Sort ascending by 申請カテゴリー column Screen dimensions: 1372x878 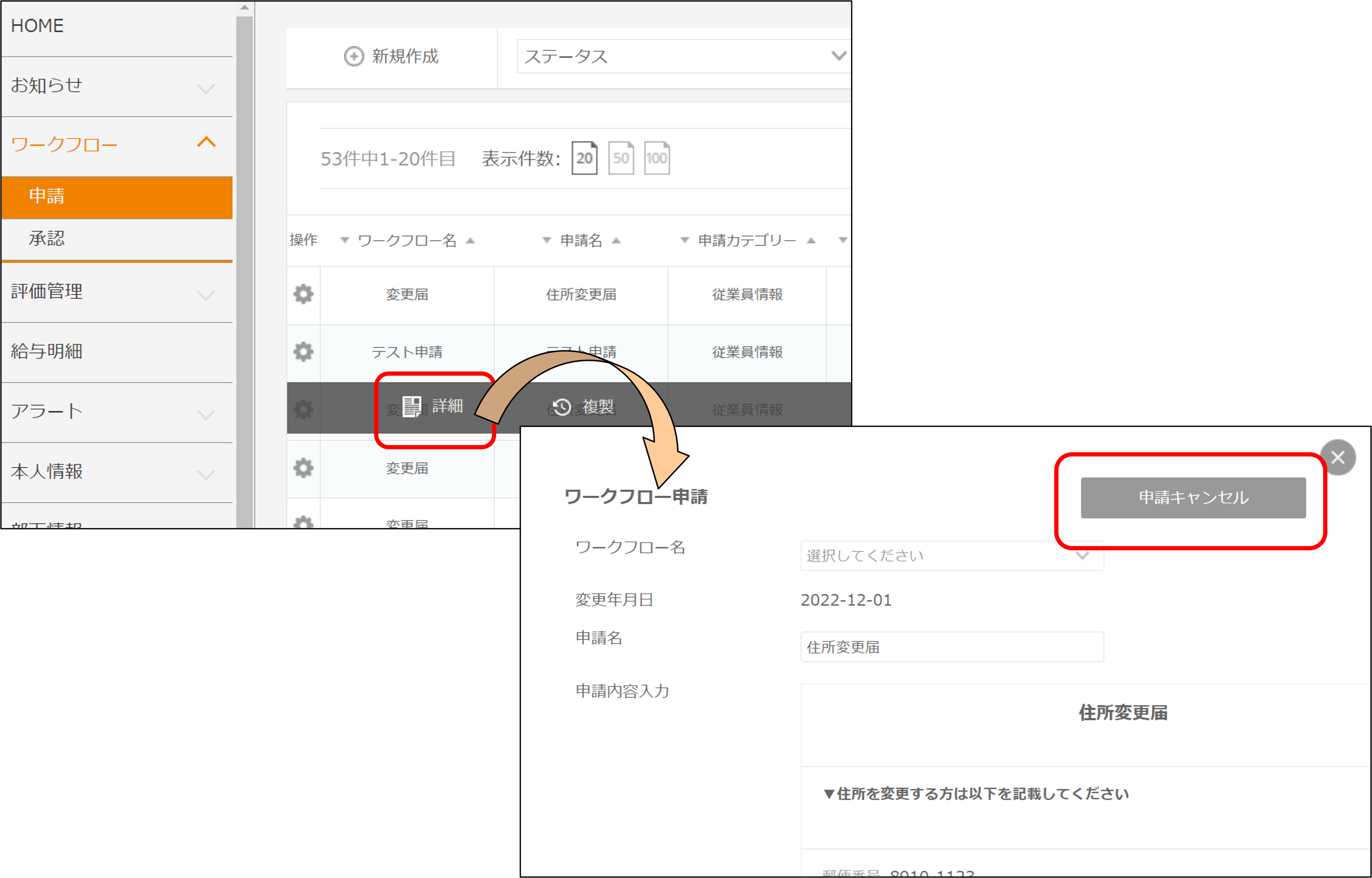[x=811, y=241]
